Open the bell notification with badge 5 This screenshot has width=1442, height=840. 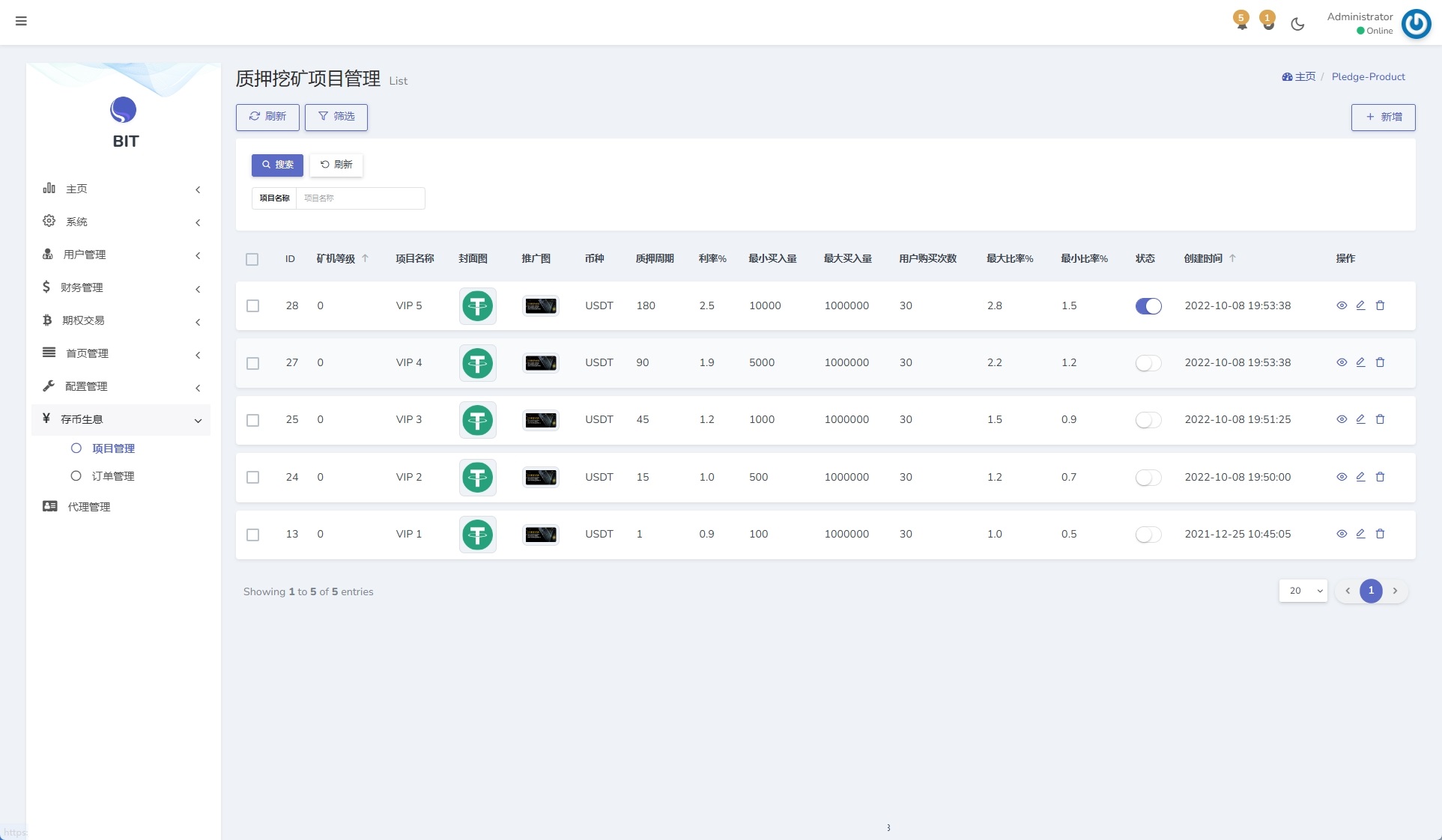pyautogui.click(x=1241, y=21)
